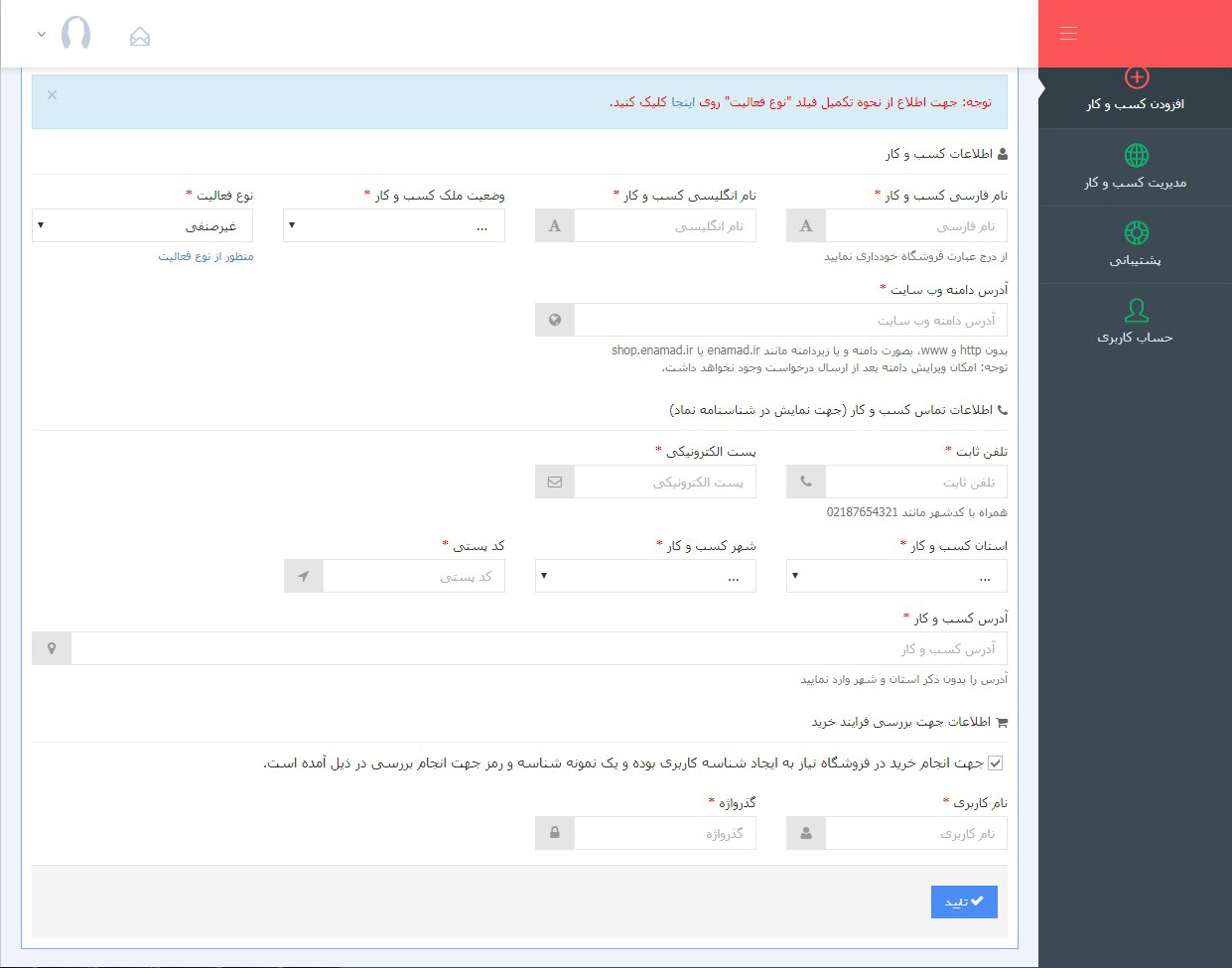Open the وضعیت ملک کسب و کار dropdown
Image resolution: width=1232 pixels, height=968 pixels.
[394, 225]
